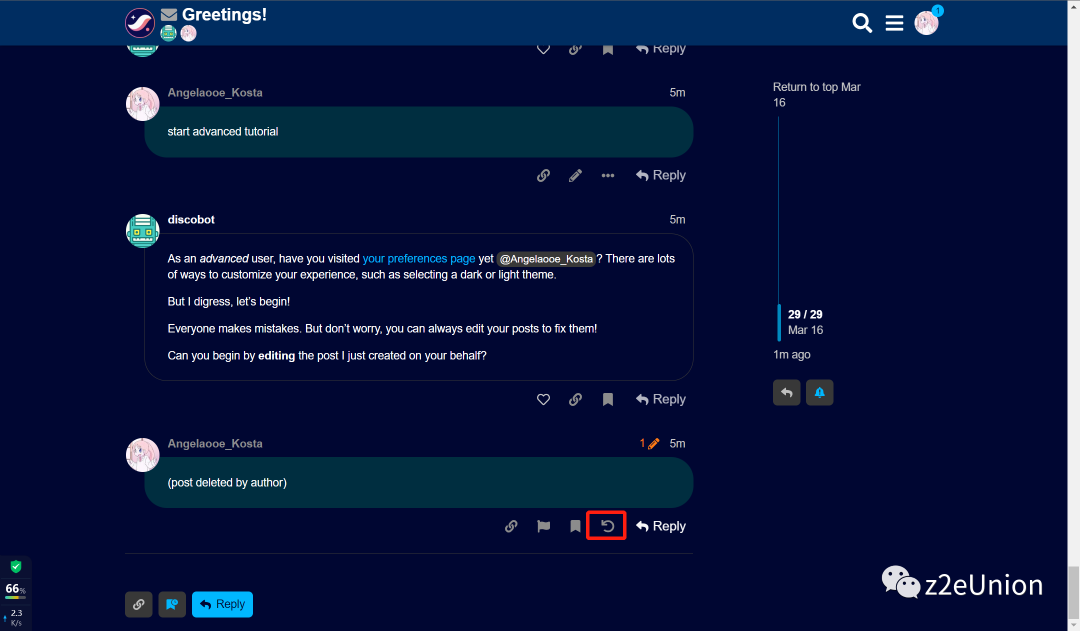Click the undo delete icon on the deleted post
The image size is (1080, 631).
[x=607, y=526]
